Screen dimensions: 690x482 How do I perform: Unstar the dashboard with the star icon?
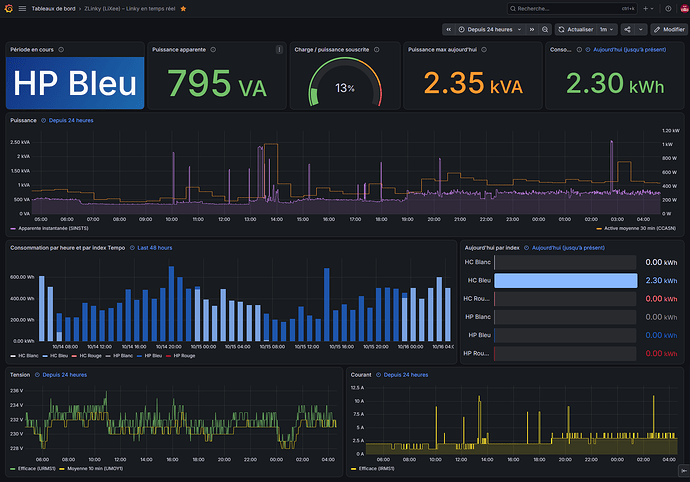pyautogui.click(x=184, y=9)
